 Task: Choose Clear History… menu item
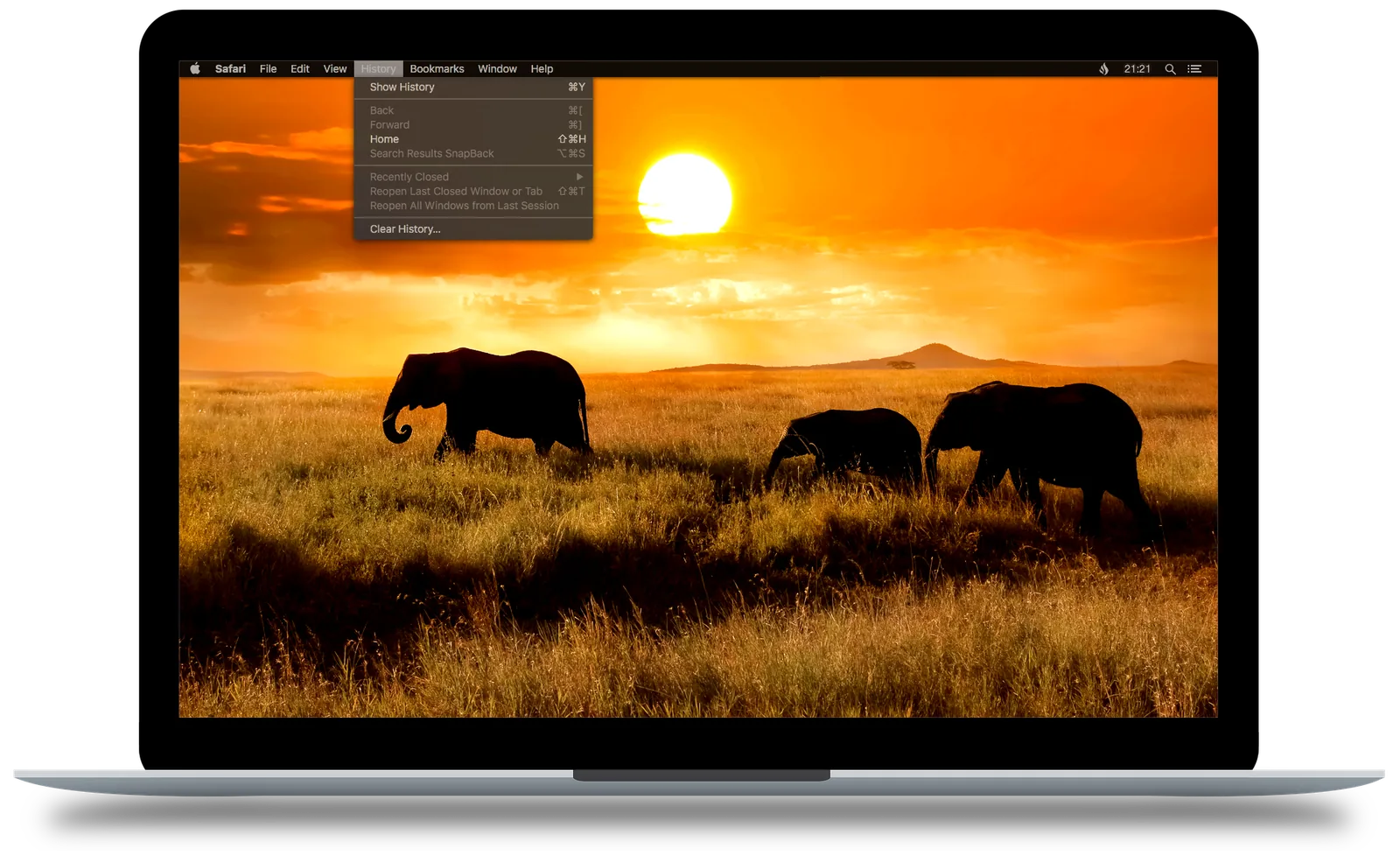pos(473,229)
